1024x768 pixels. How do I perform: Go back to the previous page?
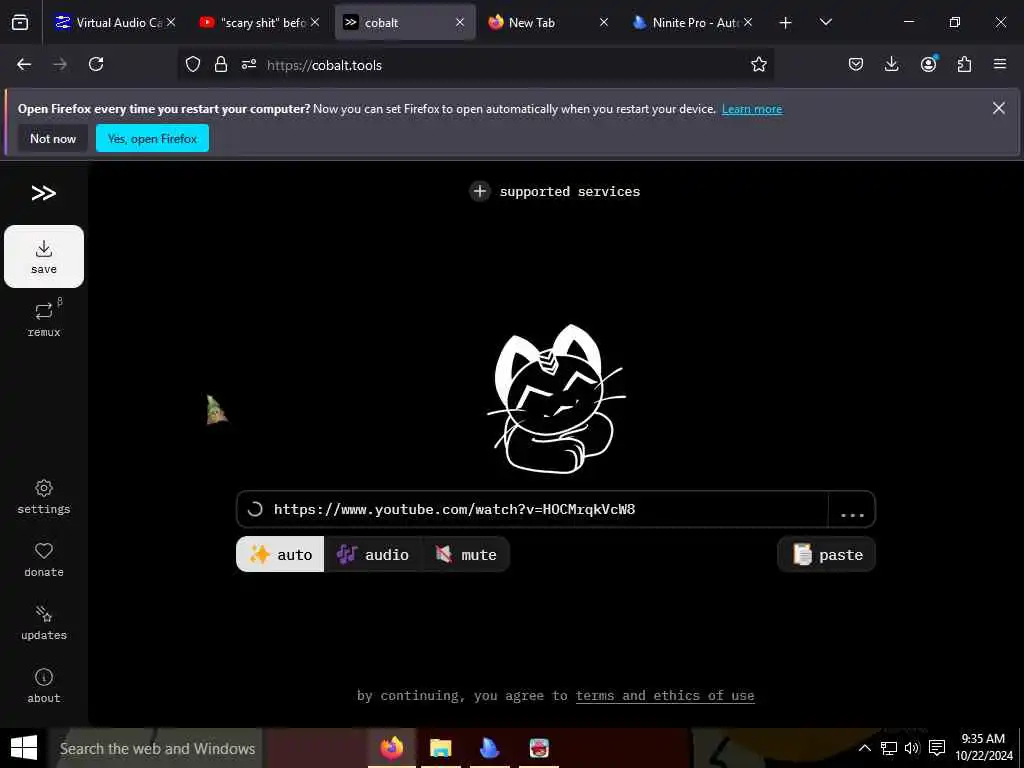tap(24, 64)
